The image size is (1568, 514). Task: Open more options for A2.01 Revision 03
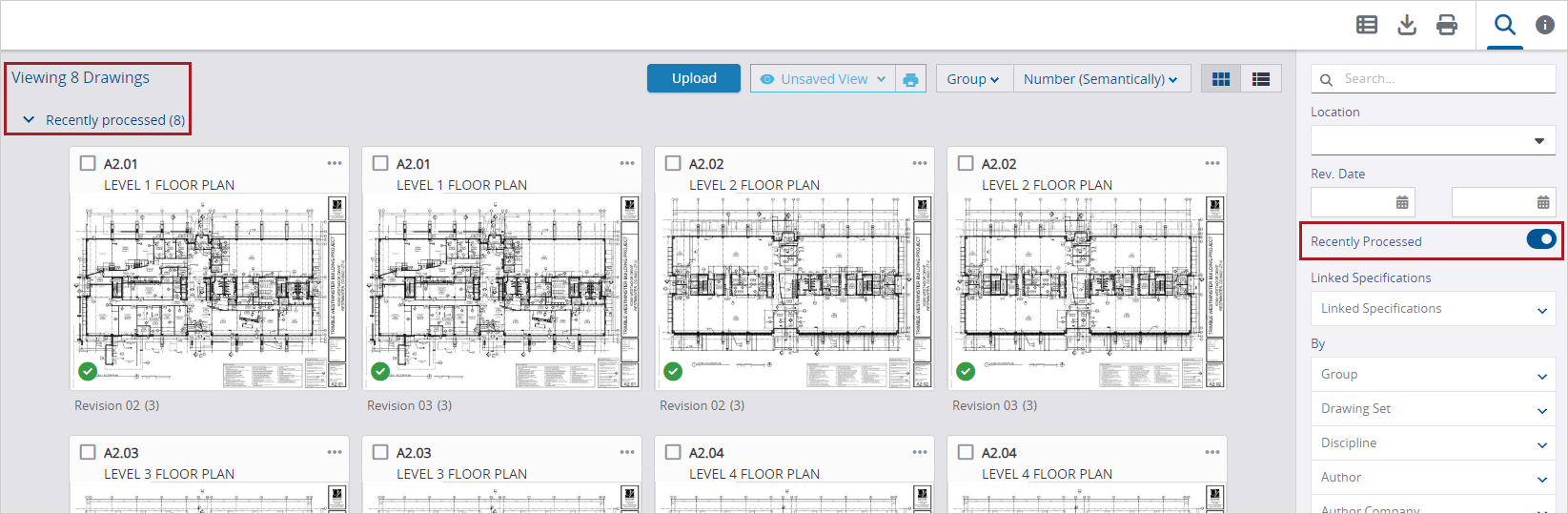[x=627, y=163]
